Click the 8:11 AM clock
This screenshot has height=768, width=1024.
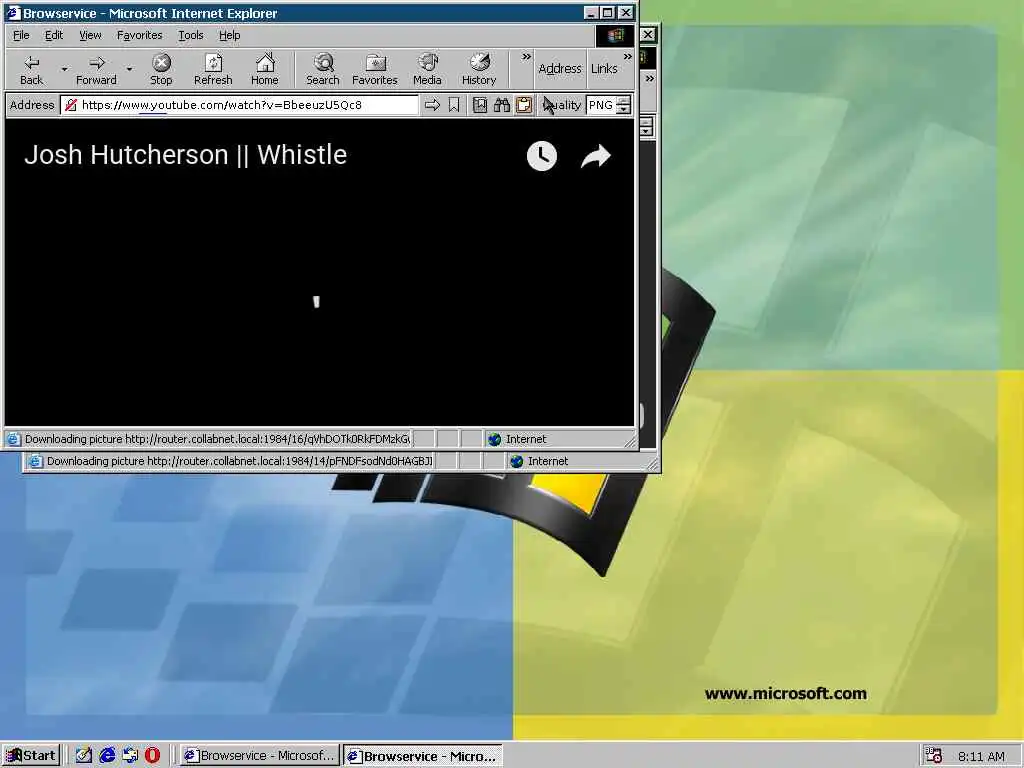tap(982, 756)
